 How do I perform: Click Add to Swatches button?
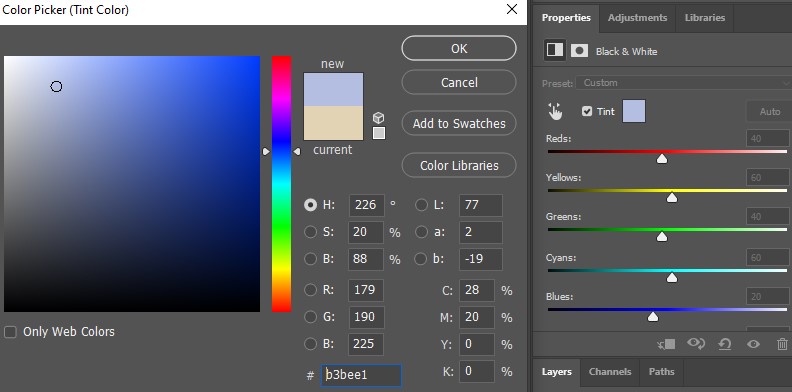tap(459, 124)
